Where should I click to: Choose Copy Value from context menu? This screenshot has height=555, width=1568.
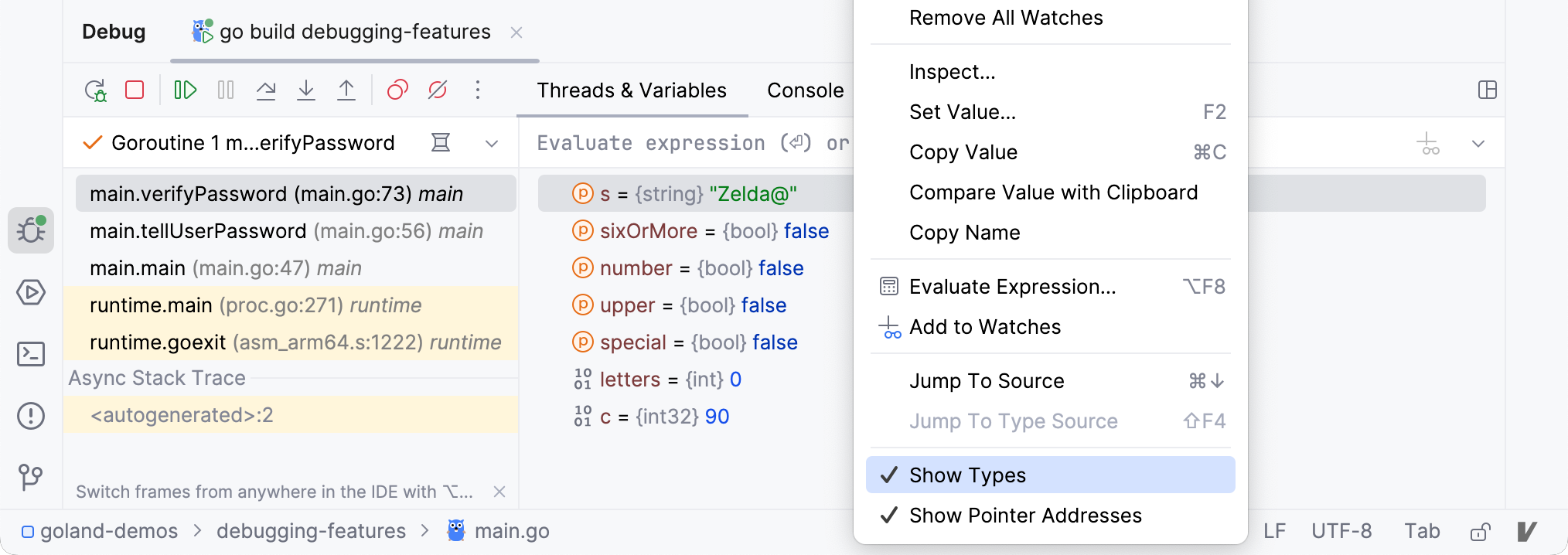963,152
